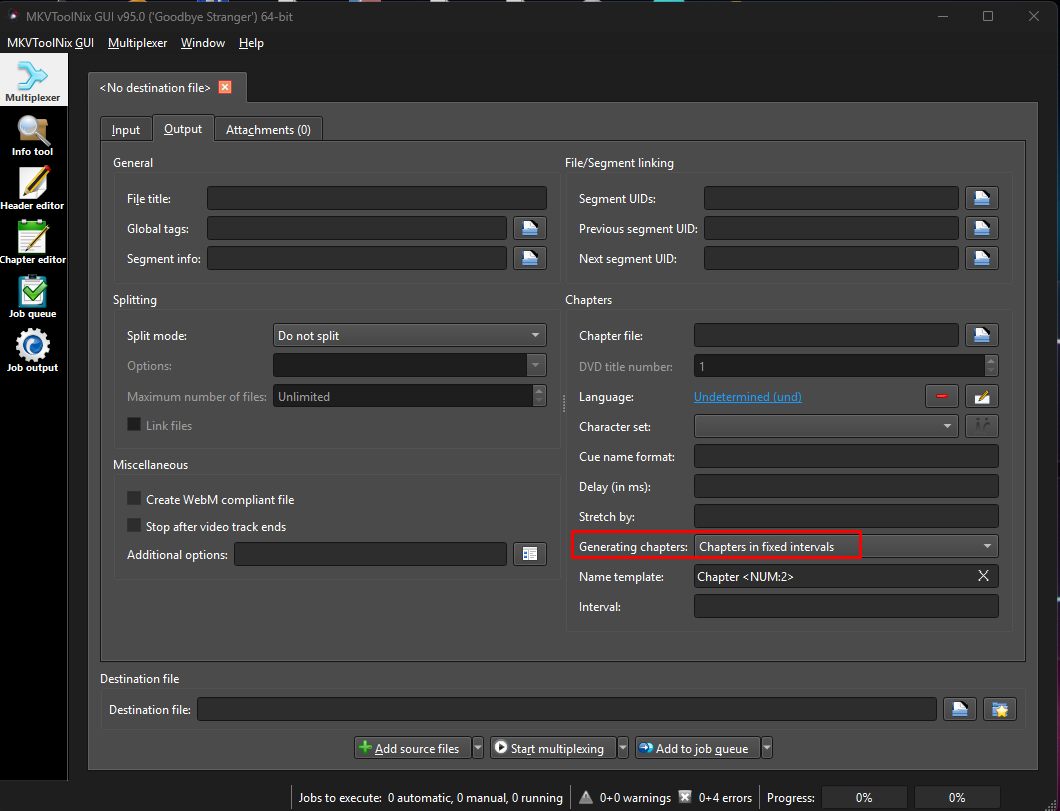Switch to the Attachments (0) tab
This screenshot has height=811, width=1060.
point(268,130)
